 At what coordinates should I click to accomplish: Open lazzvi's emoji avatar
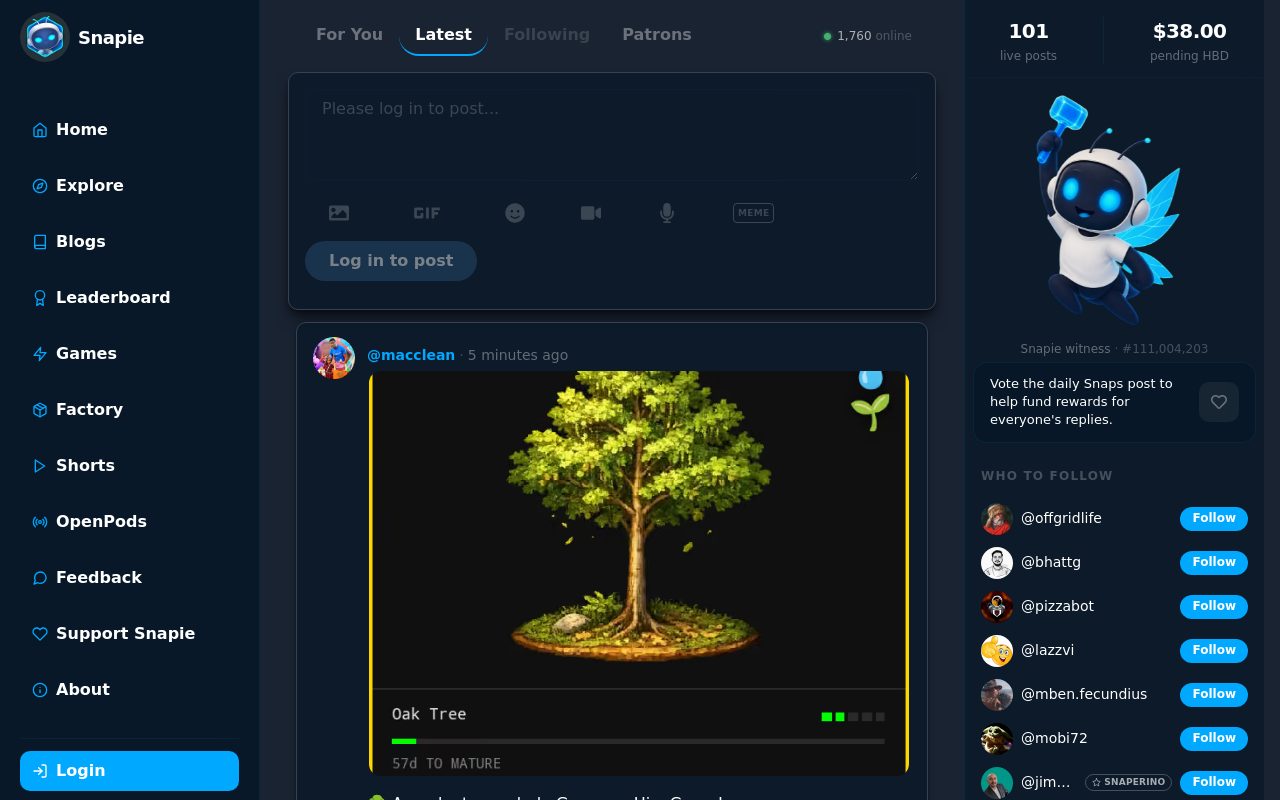[x=997, y=651]
